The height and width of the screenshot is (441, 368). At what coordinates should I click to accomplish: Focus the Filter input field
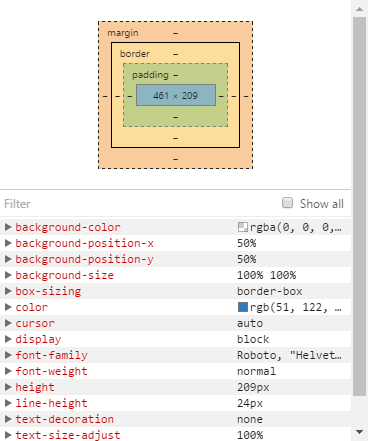[x=140, y=204]
